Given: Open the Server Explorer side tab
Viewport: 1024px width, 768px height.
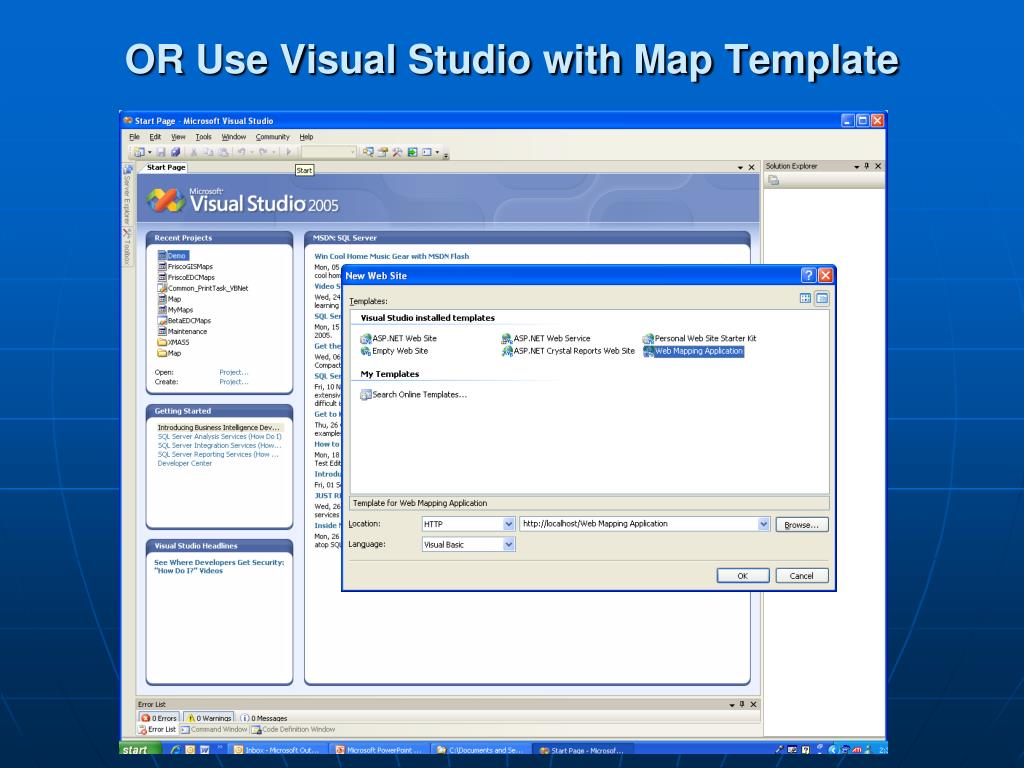Looking at the screenshot, I should pyautogui.click(x=127, y=194).
